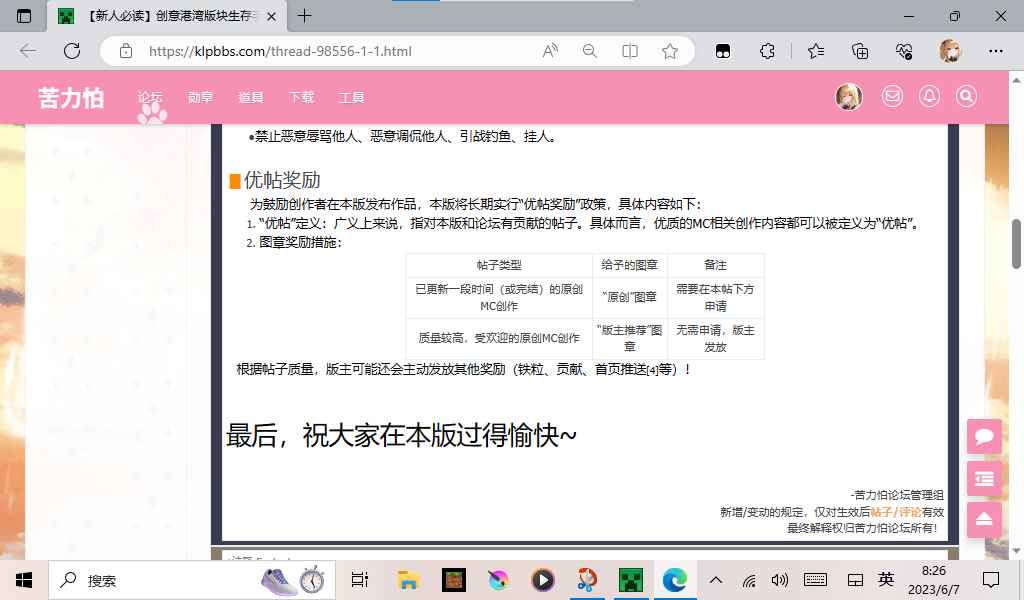Turn on Read aloud
This screenshot has width=1024, height=600.
point(550,51)
